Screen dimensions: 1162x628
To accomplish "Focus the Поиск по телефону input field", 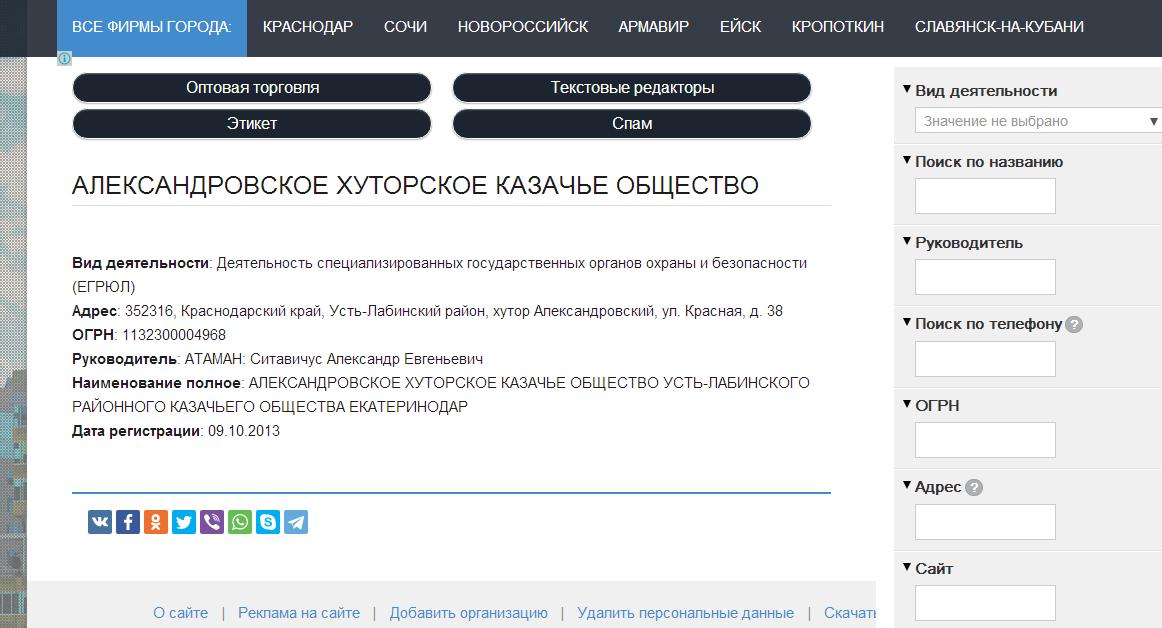I will click(x=985, y=359).
